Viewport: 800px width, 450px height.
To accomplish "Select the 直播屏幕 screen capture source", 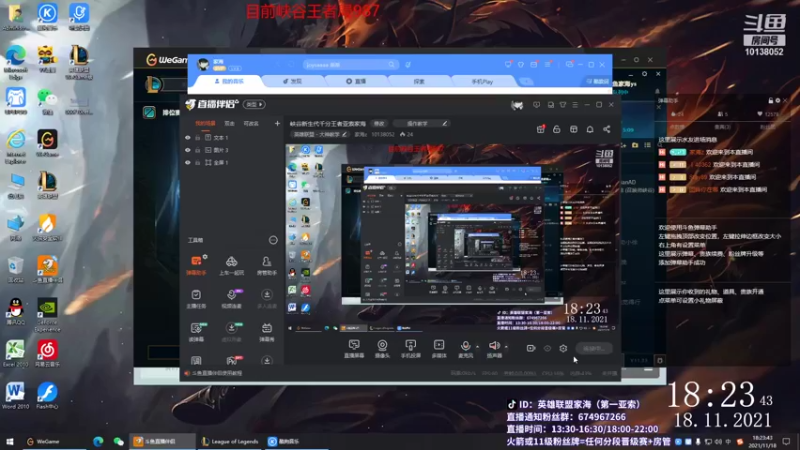I will pos(354,348).
